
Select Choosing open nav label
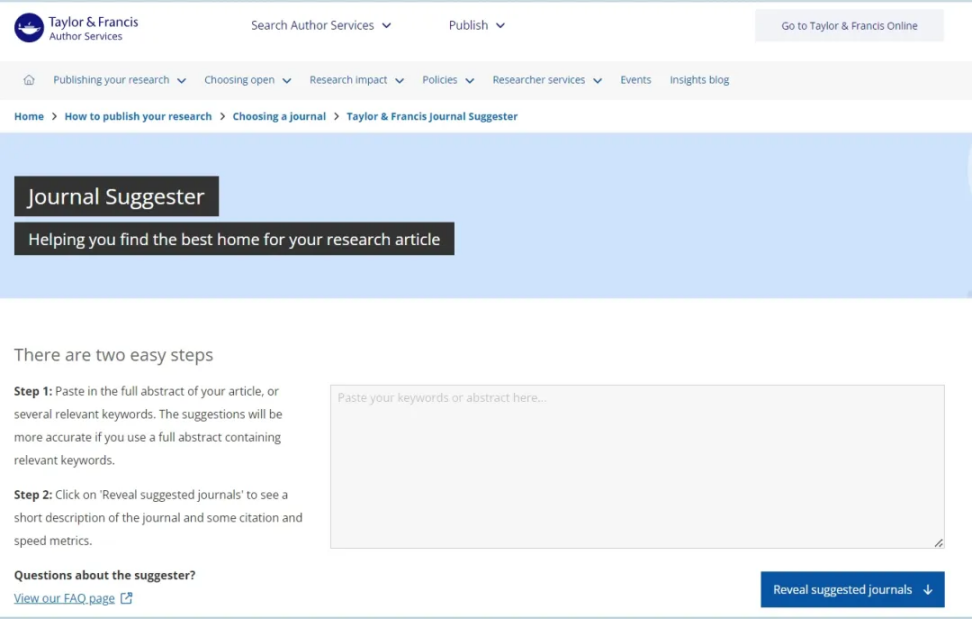(239, 80)
